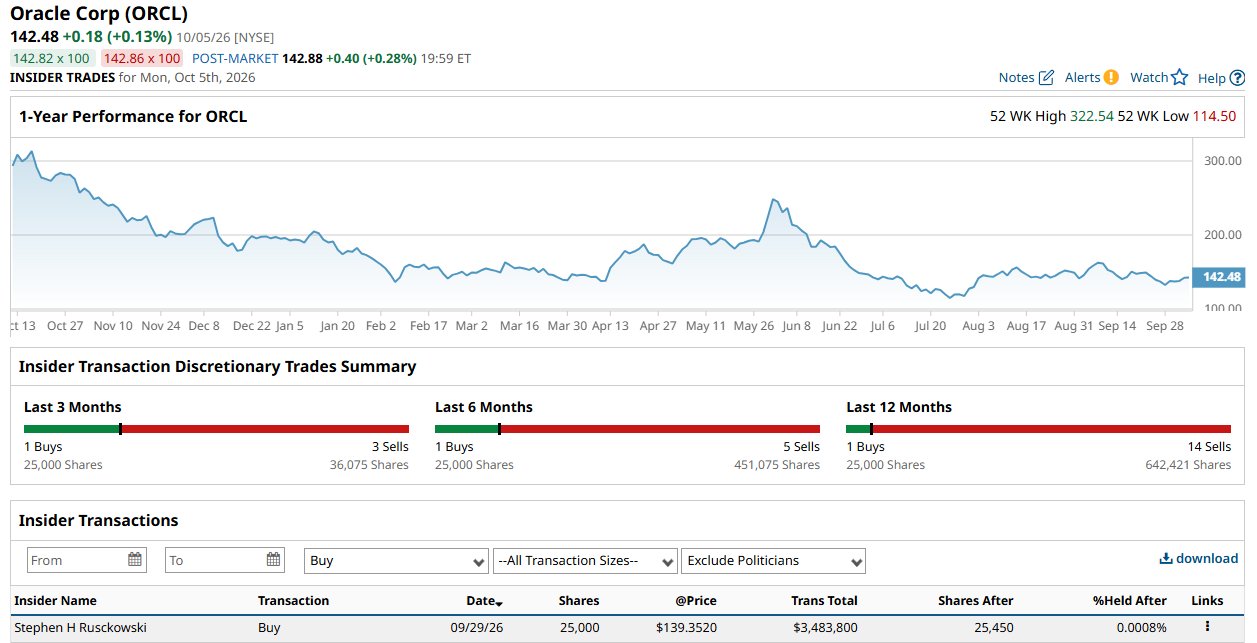This screenshot has width=1257, height=643.
Task: Open the Help question mark icon
Action: coord(1237,78)
